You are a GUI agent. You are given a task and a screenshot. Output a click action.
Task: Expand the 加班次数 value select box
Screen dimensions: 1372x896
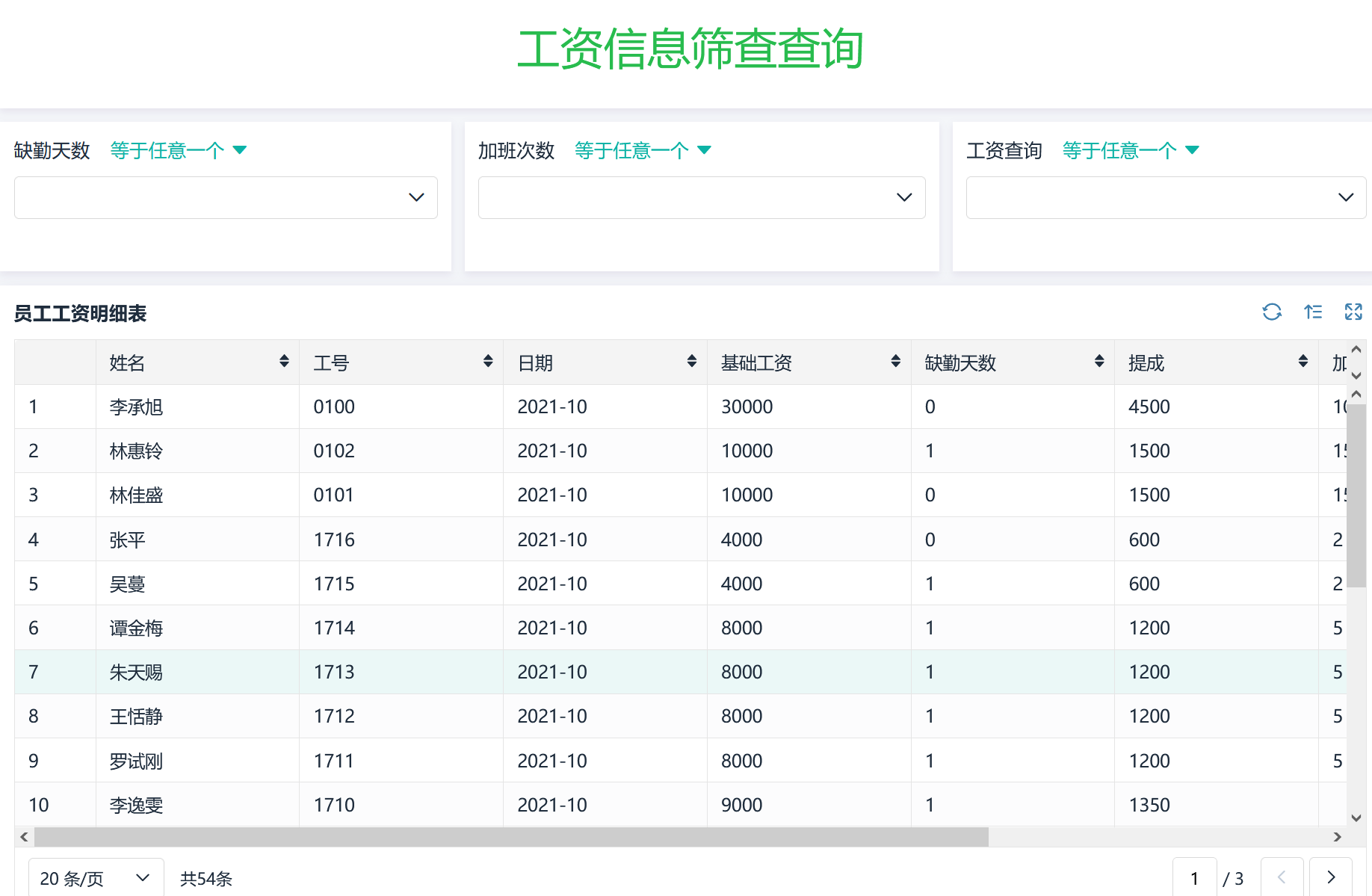[x=701, y=197]
